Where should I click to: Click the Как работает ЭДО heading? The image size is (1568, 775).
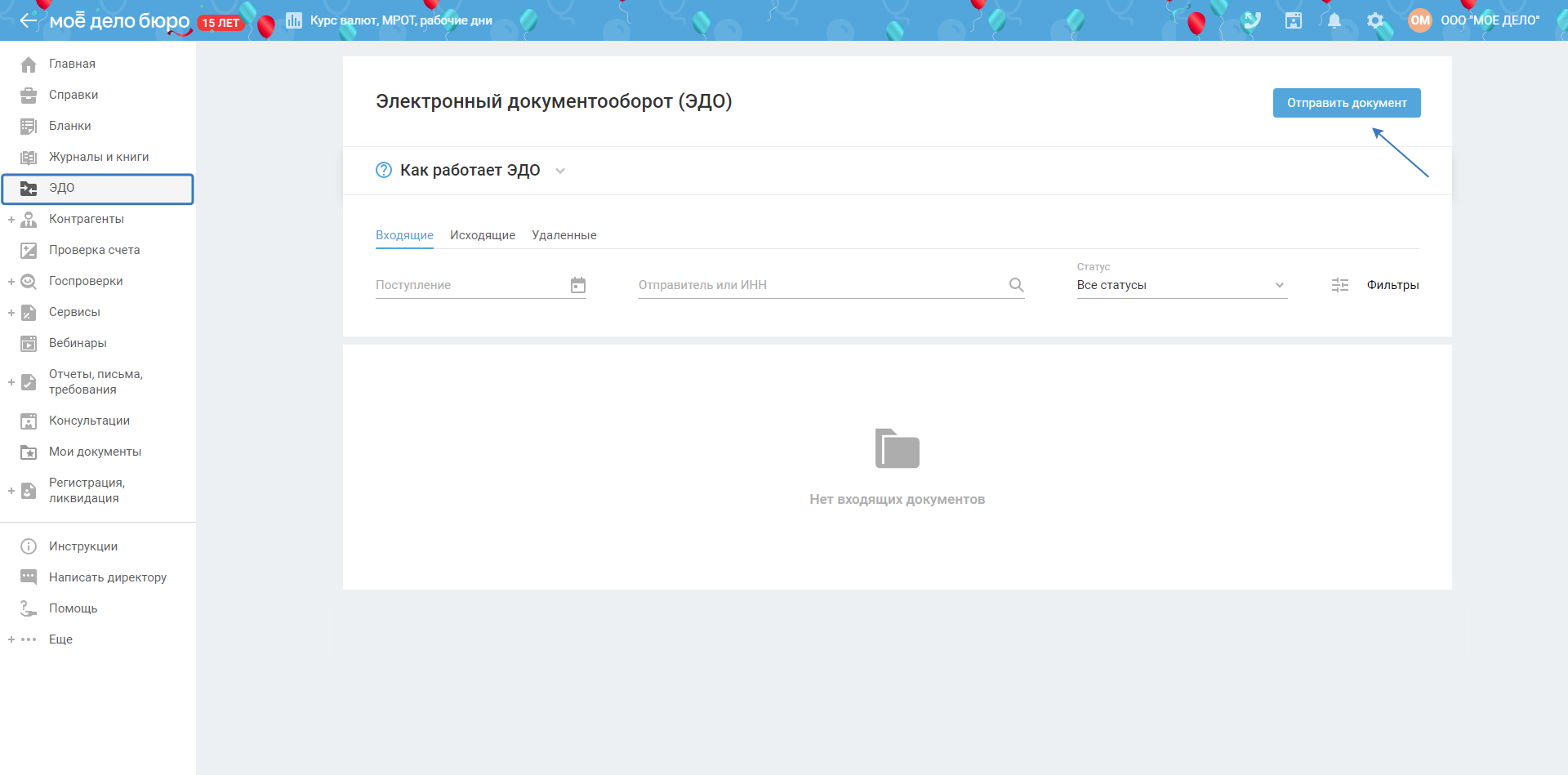[x=470, y=170]
